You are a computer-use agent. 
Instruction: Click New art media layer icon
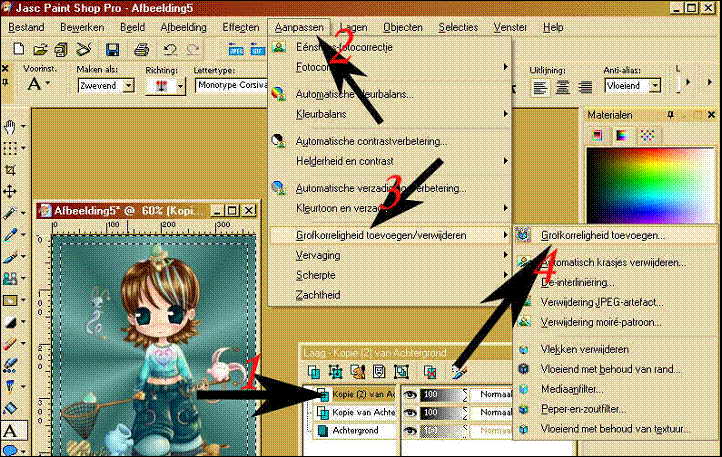pos(357,371)
